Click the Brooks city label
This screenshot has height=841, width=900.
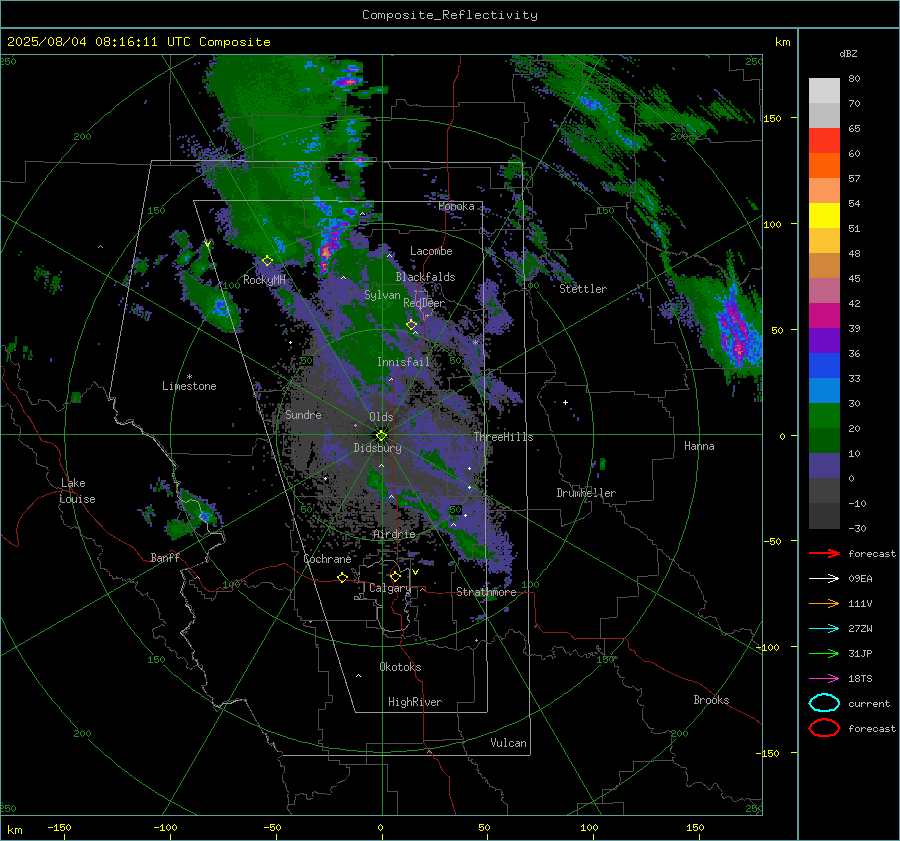coord(711,700)
